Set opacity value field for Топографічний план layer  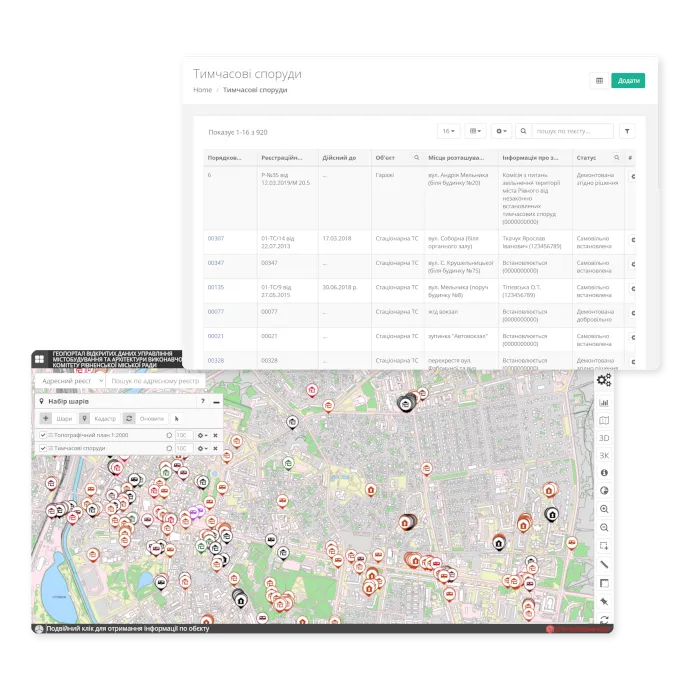(184, 435)
